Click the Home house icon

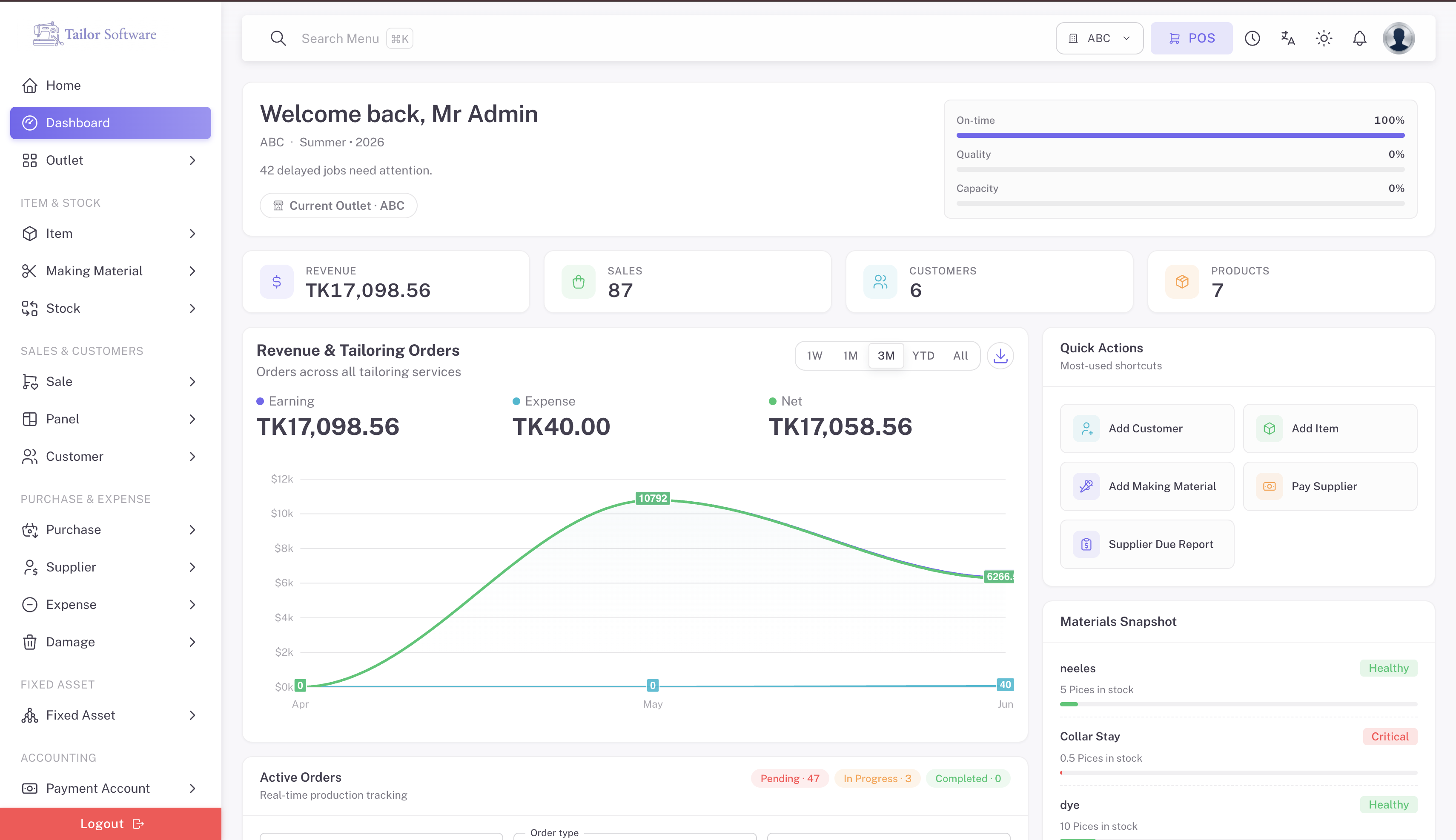point(29,86)
